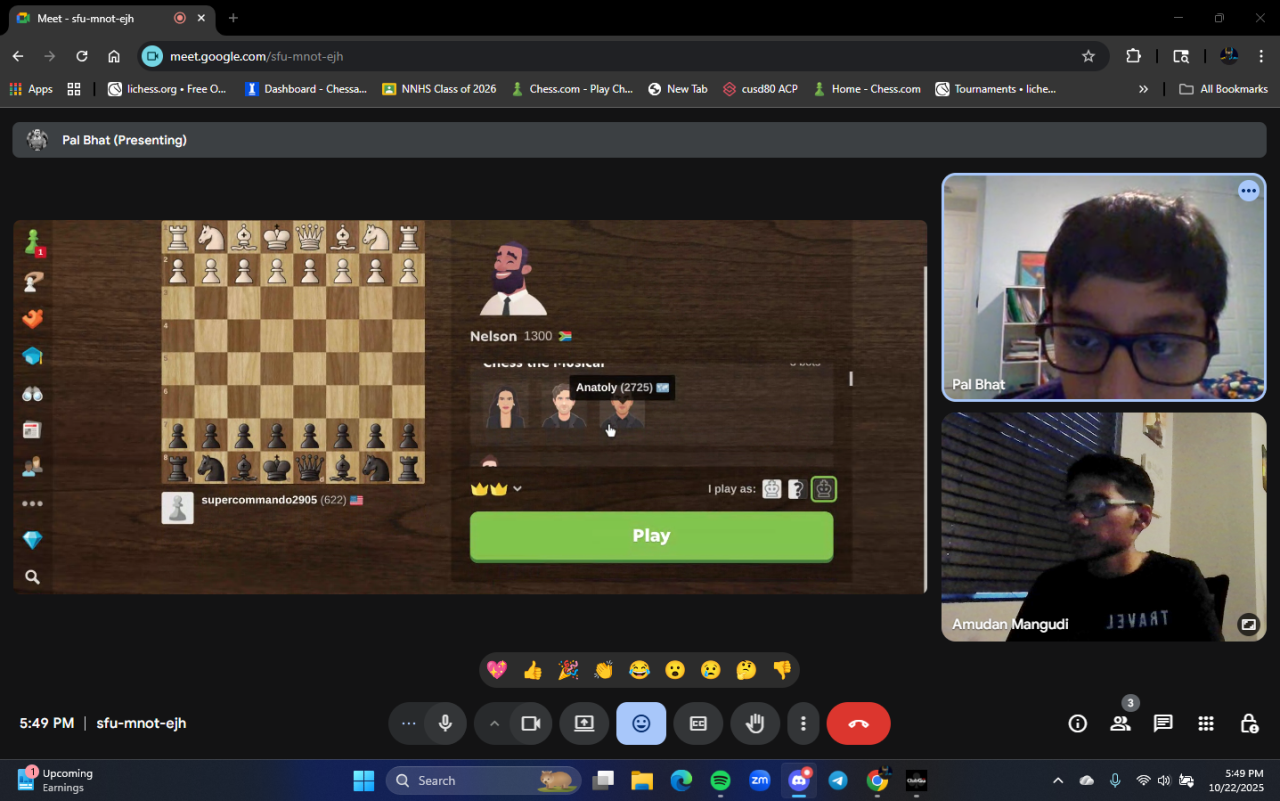
Task: Send the surprised face reaction
Action: [675, 670]
